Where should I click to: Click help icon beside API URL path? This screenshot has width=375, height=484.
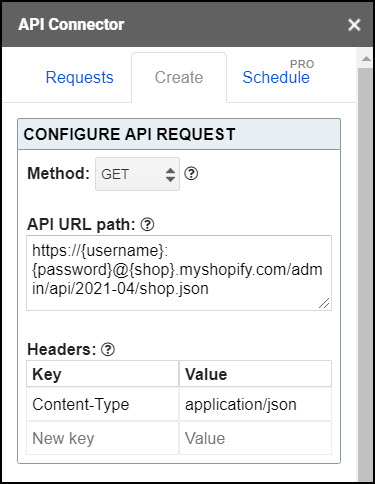coord(147,225)
